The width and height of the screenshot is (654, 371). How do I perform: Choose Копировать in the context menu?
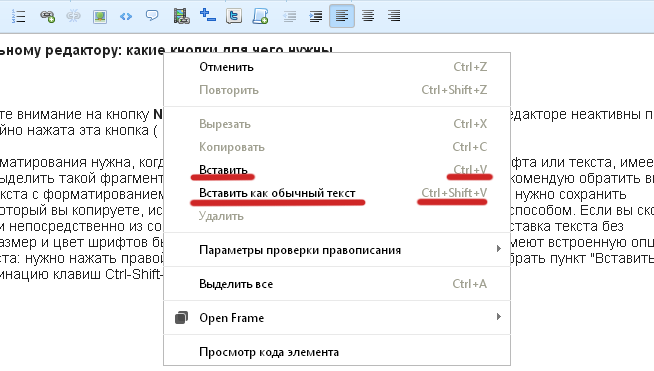[x=337, y=147]
